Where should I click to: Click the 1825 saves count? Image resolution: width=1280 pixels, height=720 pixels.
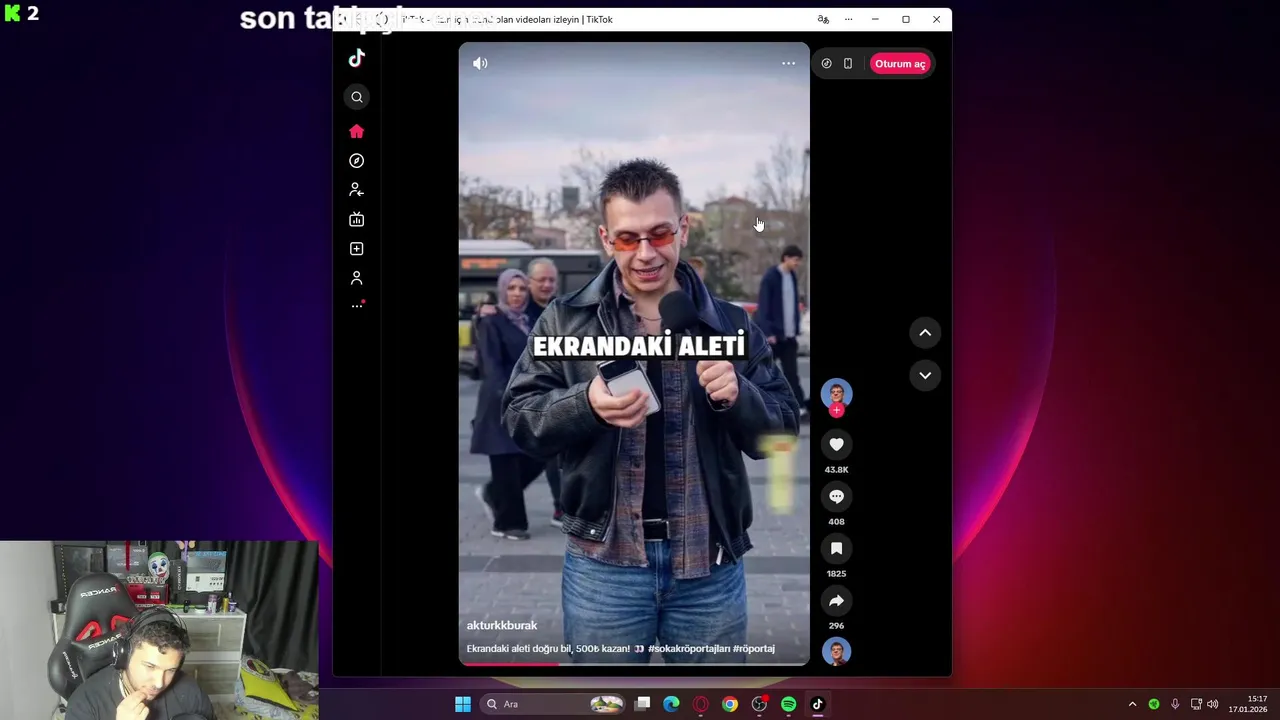click(x=837, y=574)
